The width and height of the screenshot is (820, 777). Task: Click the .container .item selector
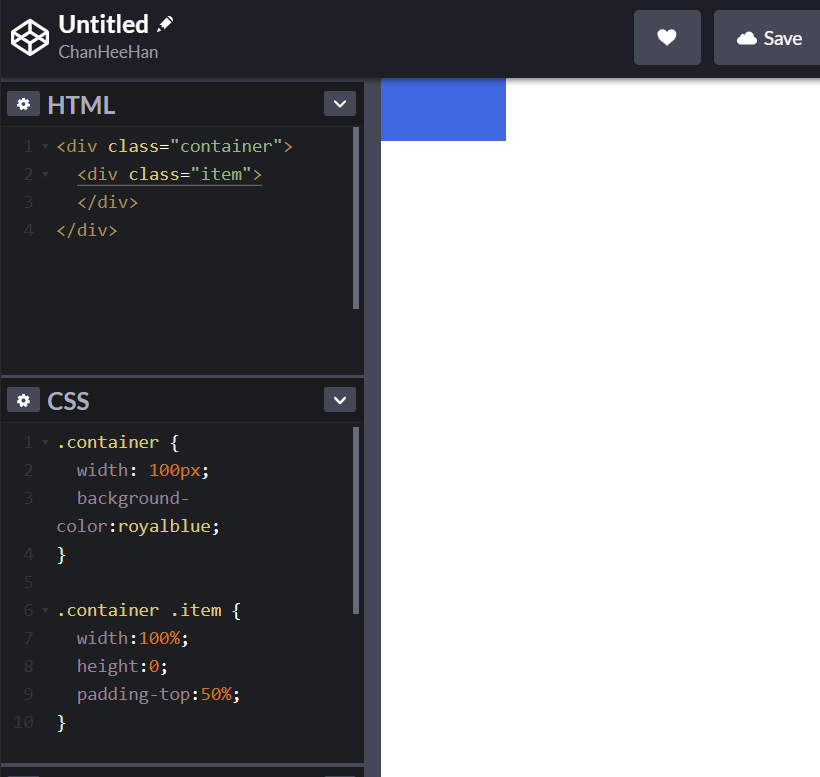pos(139,610)
